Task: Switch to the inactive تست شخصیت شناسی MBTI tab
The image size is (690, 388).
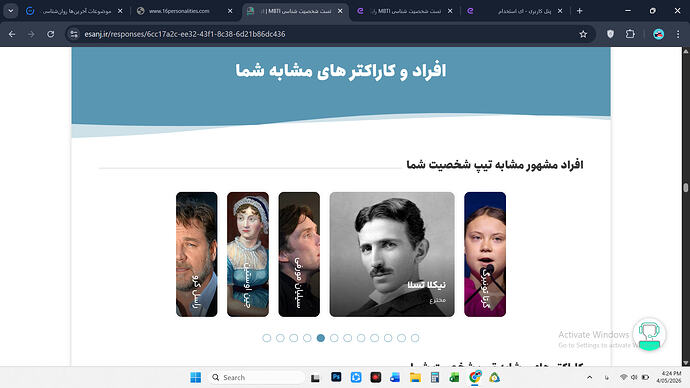Action: pyautogui.click(x=405, y=11)
